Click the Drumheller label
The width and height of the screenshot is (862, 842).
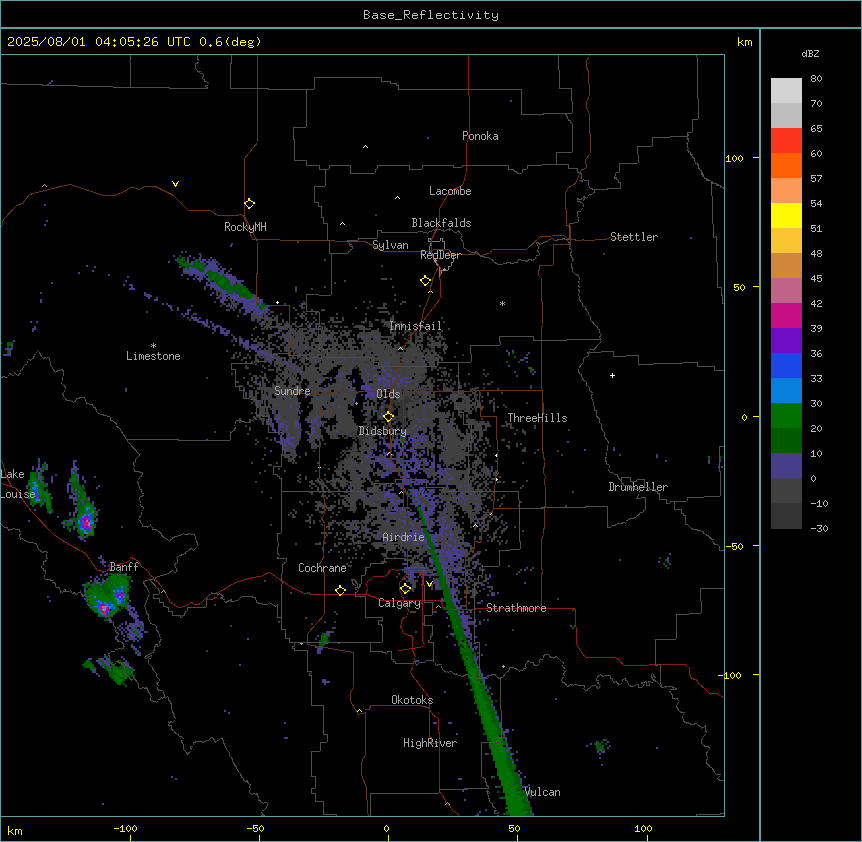click(638, 487)
